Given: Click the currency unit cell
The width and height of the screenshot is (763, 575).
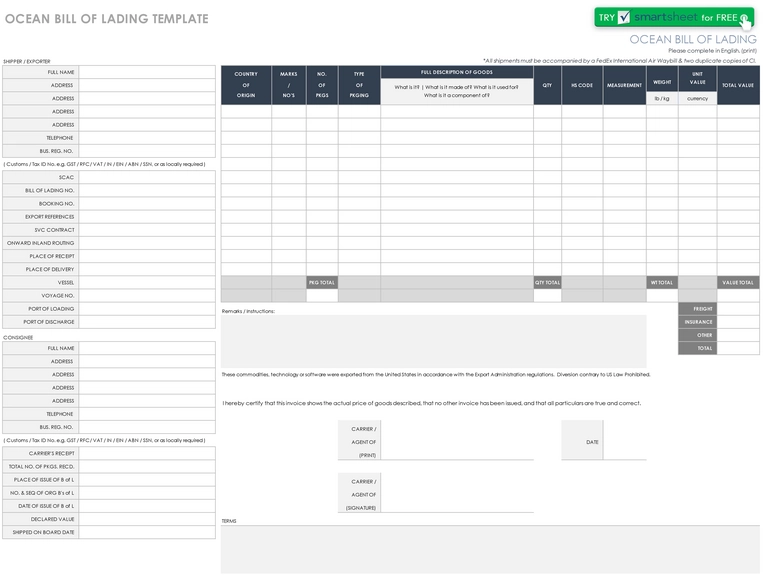Looking at the screenshot, I should click(x=697, y=98).
